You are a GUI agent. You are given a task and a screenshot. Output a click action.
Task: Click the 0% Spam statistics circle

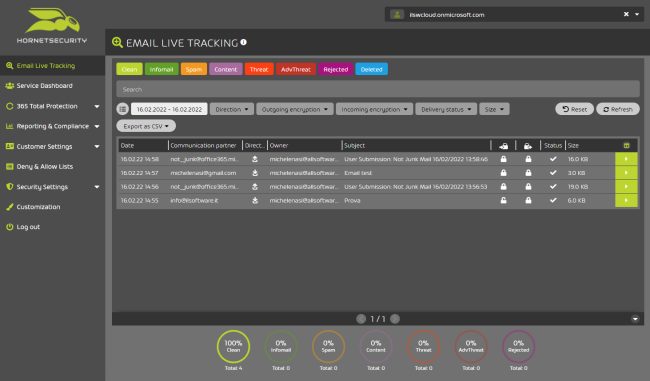click(328, 347)
